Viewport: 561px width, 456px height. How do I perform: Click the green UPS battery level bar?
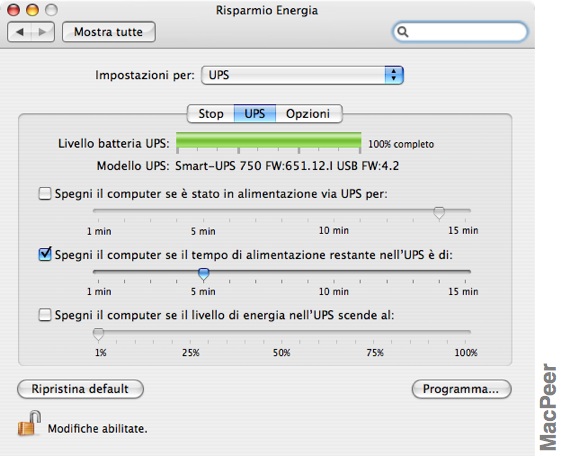pyautogui.click(x=269, y=141)
